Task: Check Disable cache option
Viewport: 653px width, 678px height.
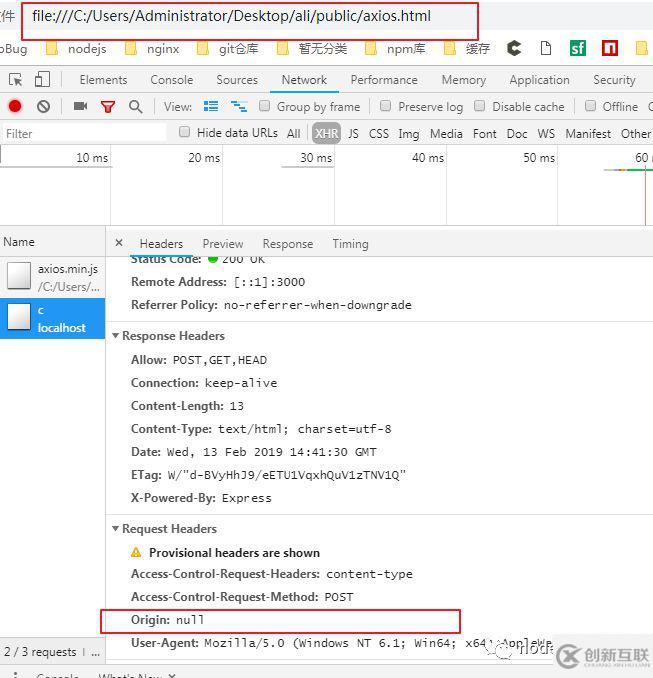Action: point(479,106)
